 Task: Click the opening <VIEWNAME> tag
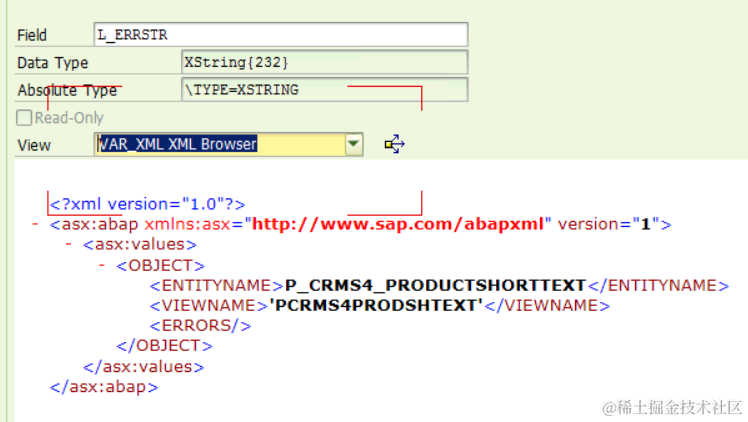209,305
